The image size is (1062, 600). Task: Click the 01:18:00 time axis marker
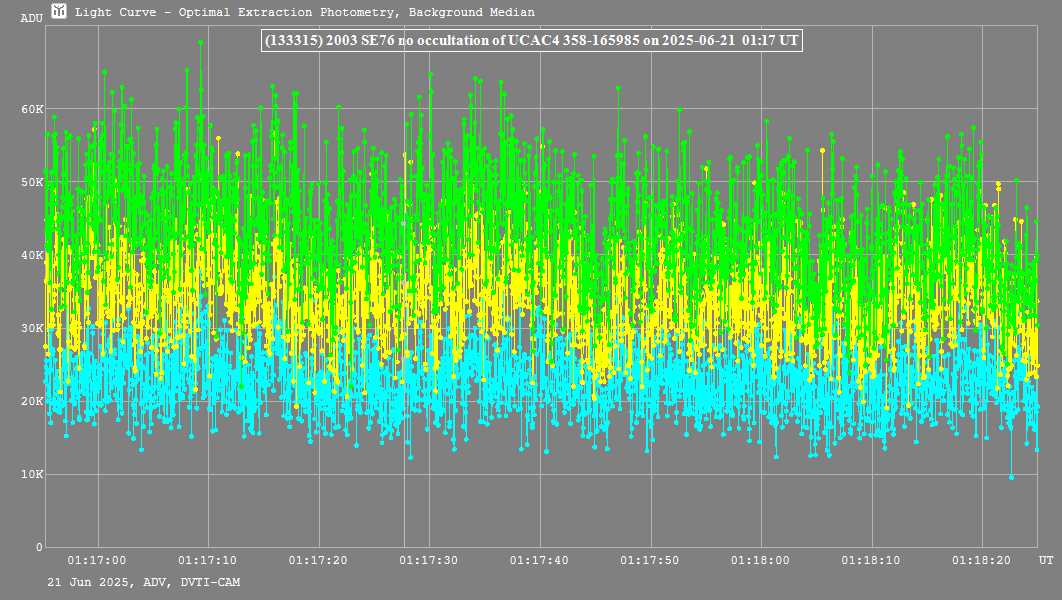tap(761, 561)
